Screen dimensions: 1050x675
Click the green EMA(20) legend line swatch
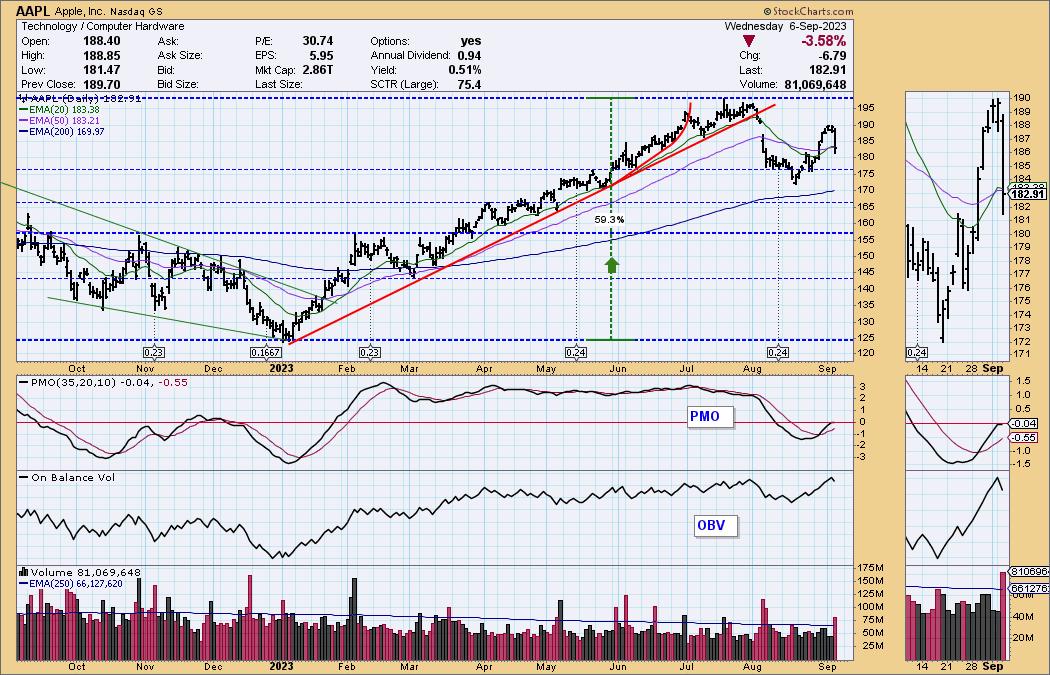click(23, 109)
